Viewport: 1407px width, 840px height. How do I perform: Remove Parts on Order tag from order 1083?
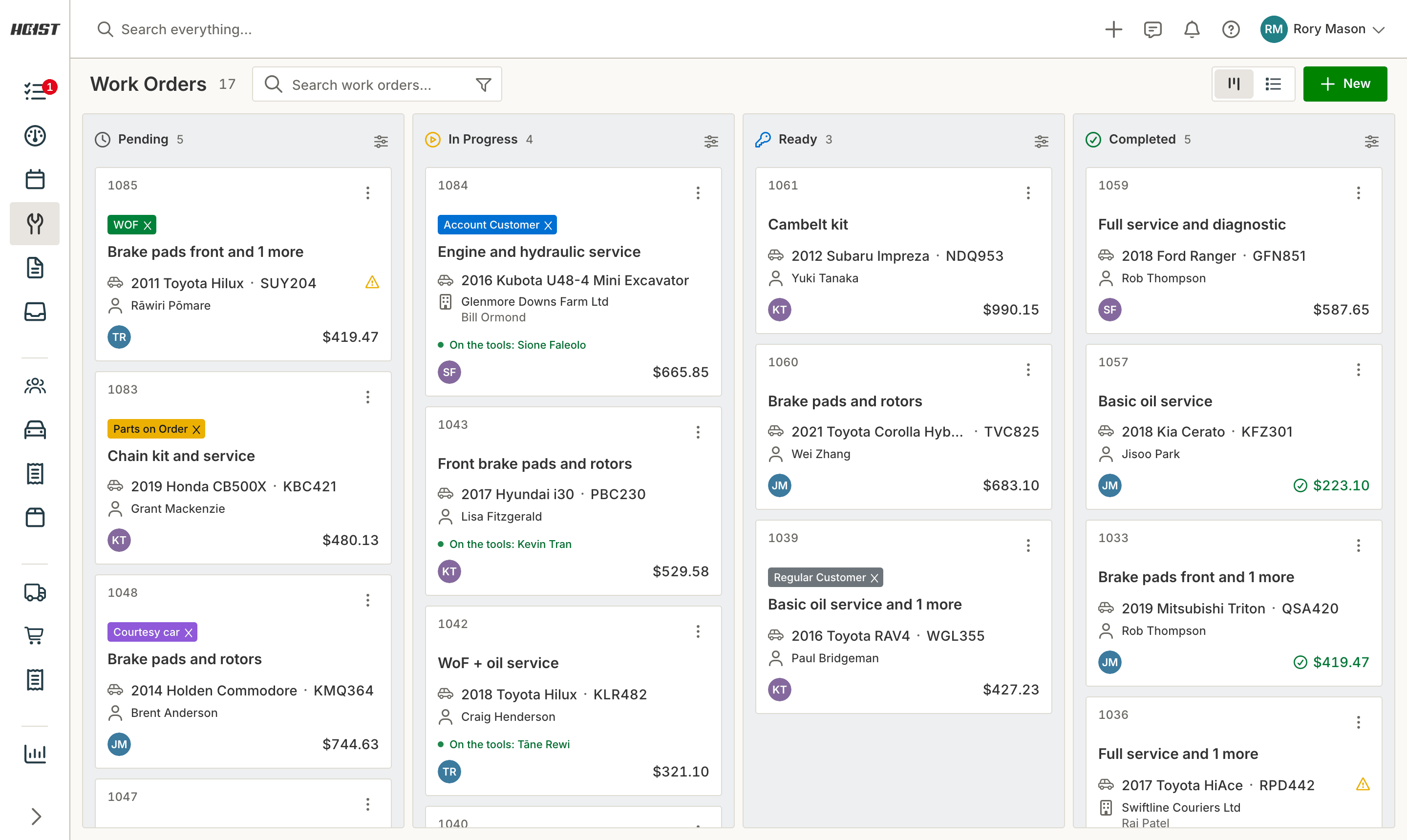[196, 429]
